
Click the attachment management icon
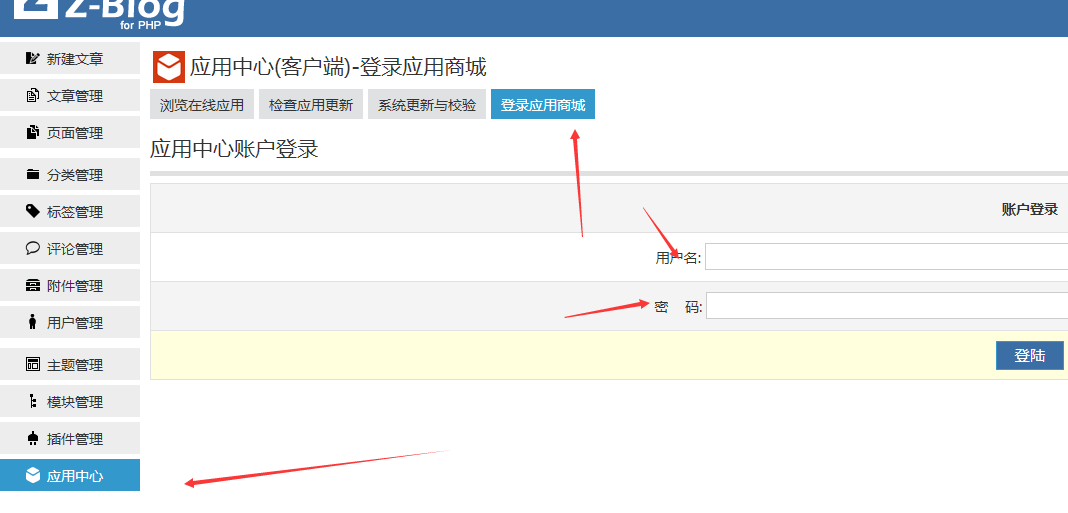coord(33,286)
